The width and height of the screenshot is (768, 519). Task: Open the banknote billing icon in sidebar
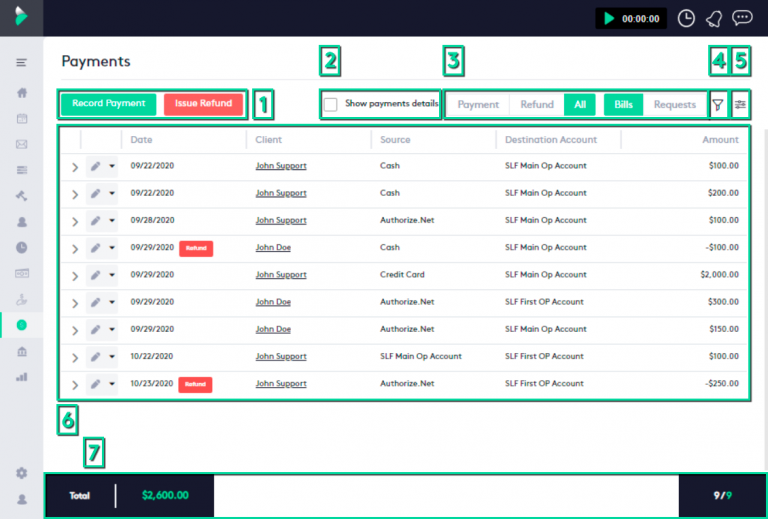click(22, 273)
